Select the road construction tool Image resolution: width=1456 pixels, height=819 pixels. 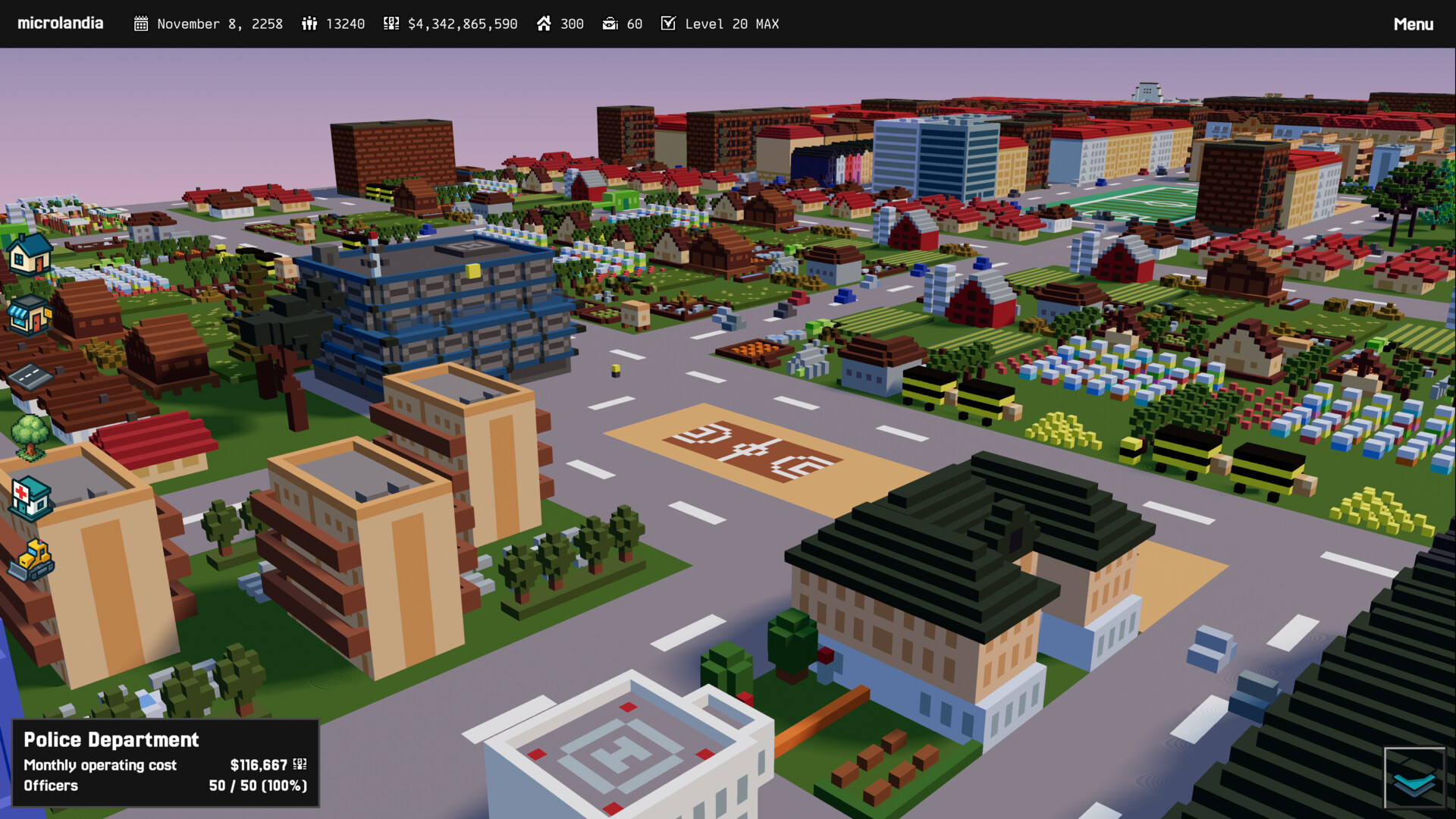click(x=28, y=377)
